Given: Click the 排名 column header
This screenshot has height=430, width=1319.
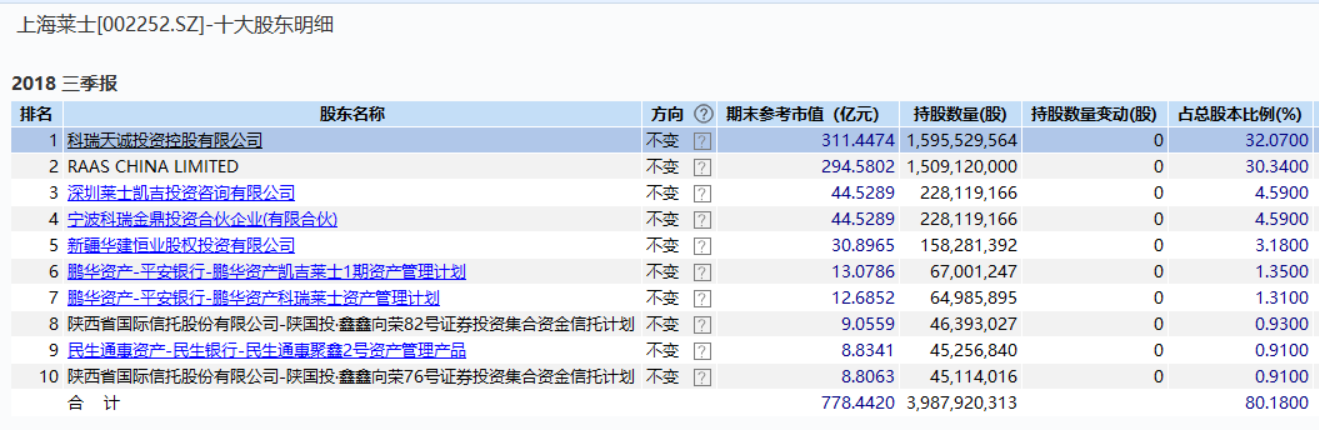Looking at the screenshot, I should click(x=36, y=114).
